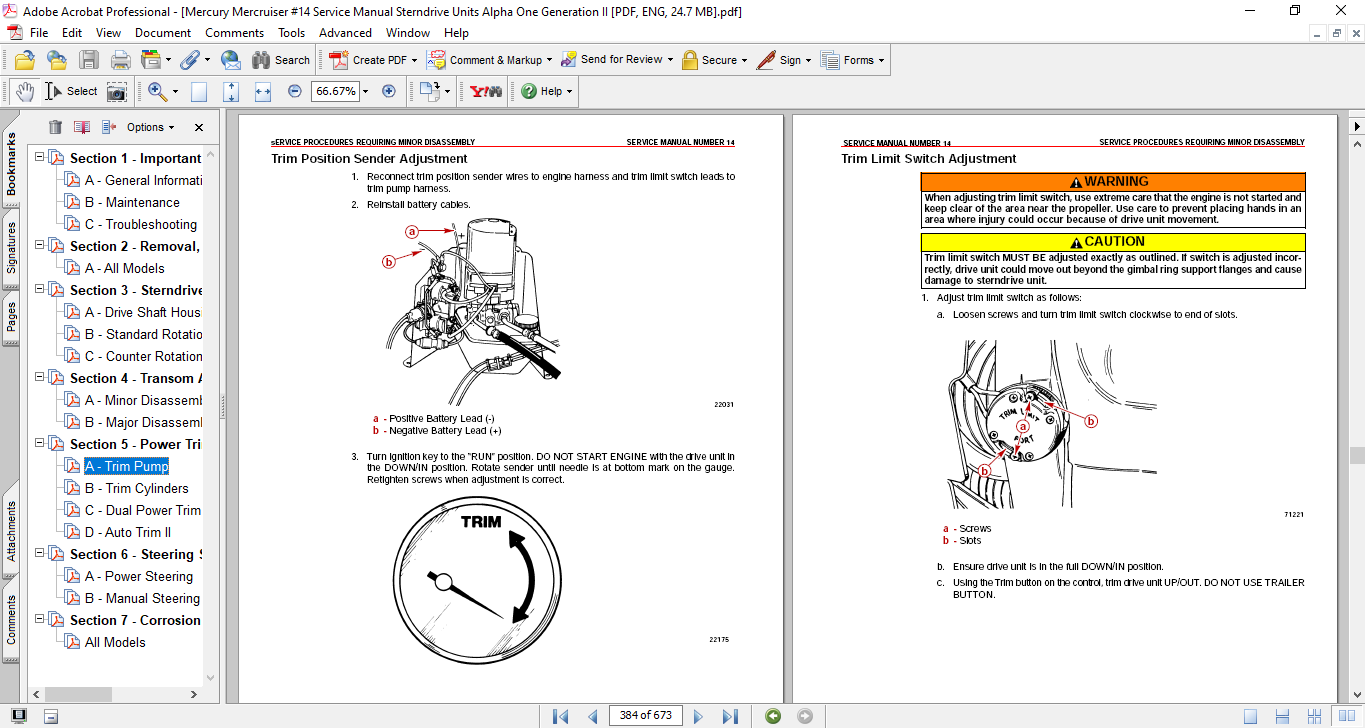Image resolution: width=1365 pixels, height=728 pixels.
Task: Print the service manual
Action: tap(119, 59)
